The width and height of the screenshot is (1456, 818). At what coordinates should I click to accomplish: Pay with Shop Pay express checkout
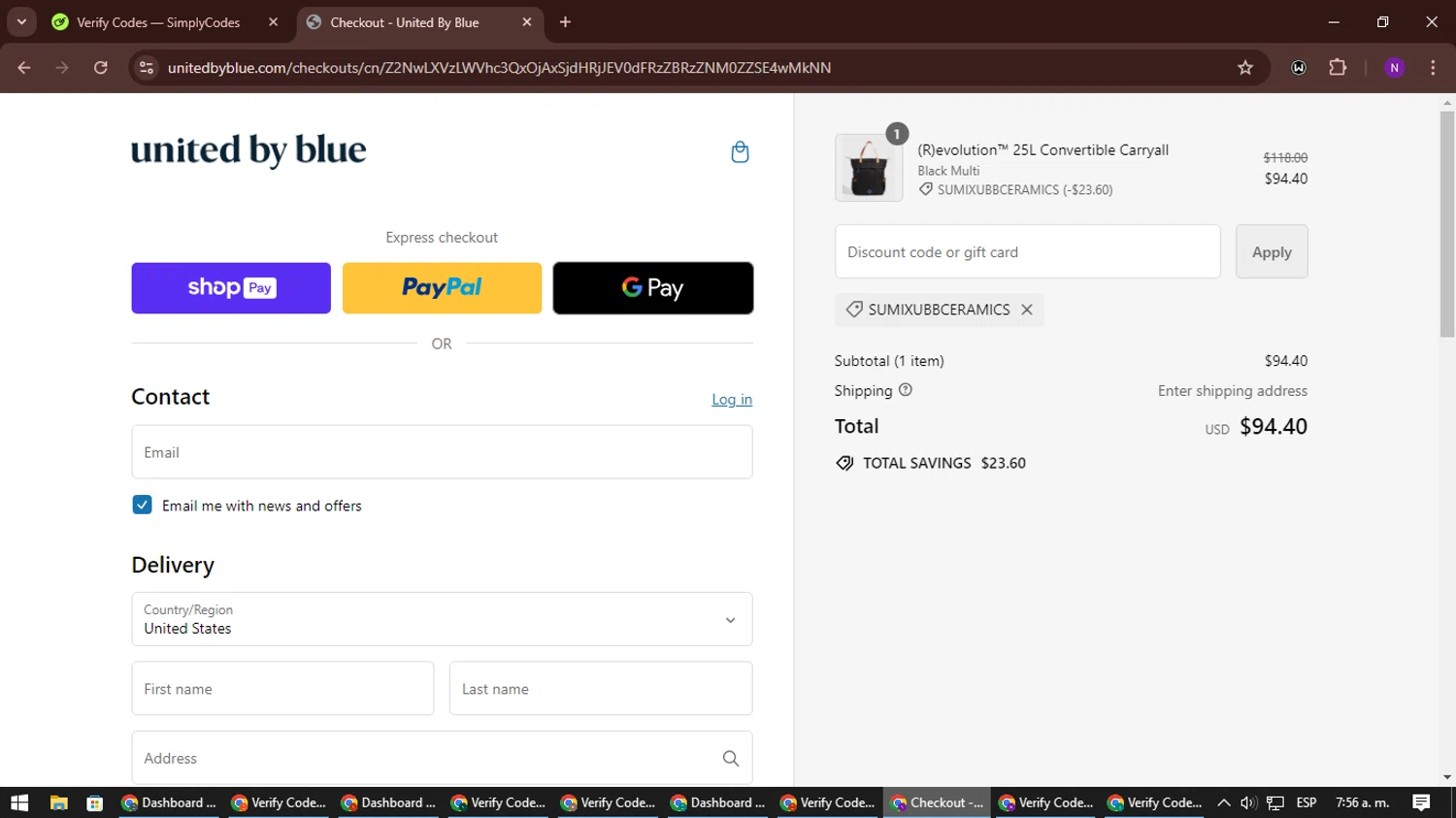(231, 288)
